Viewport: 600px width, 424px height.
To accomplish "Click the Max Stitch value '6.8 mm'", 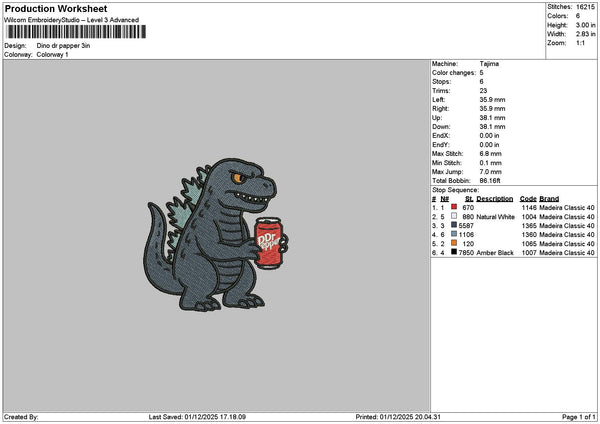I will click(x=491, y=154).
